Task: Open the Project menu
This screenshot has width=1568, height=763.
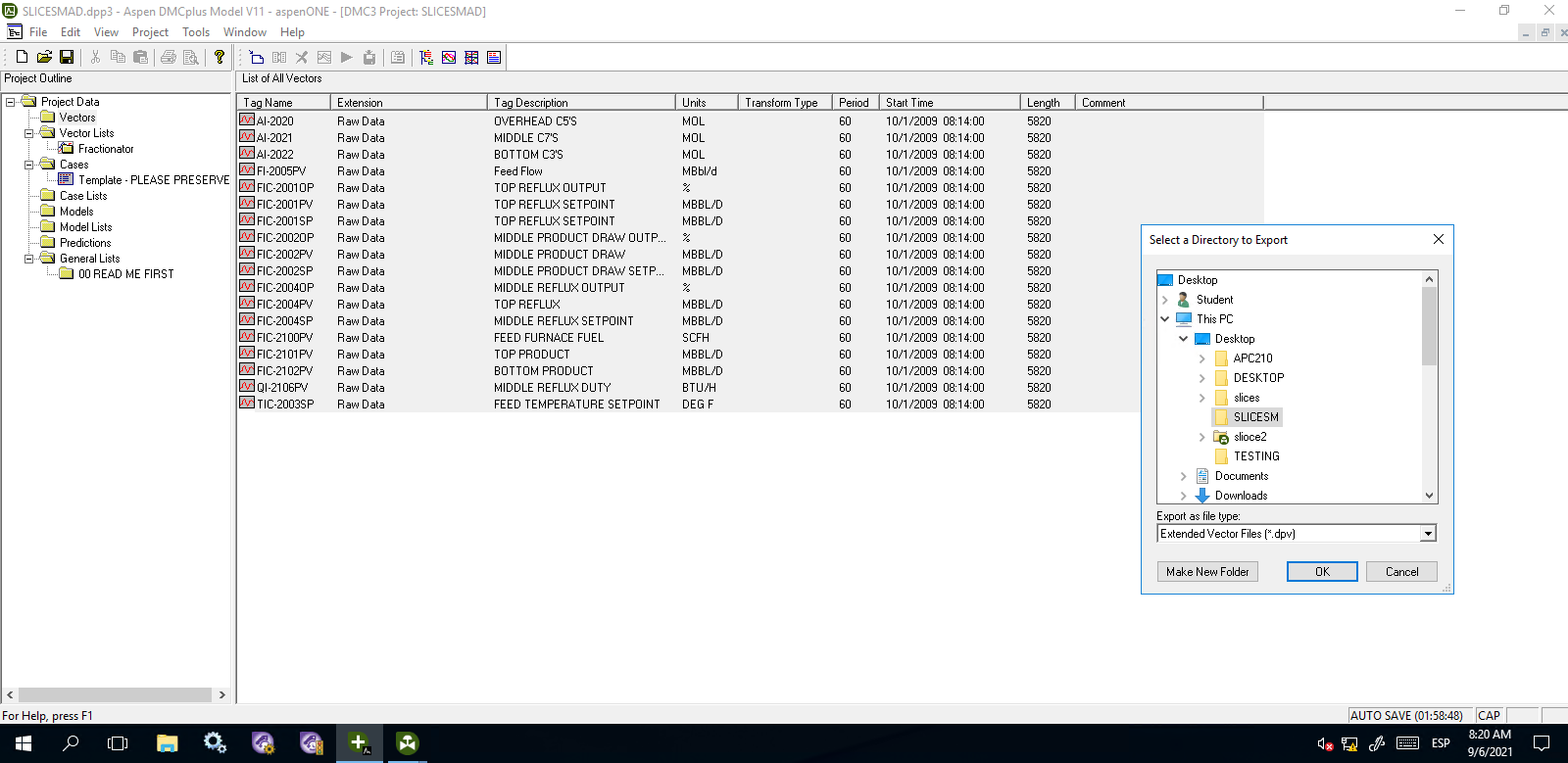Action: (150, 32)
